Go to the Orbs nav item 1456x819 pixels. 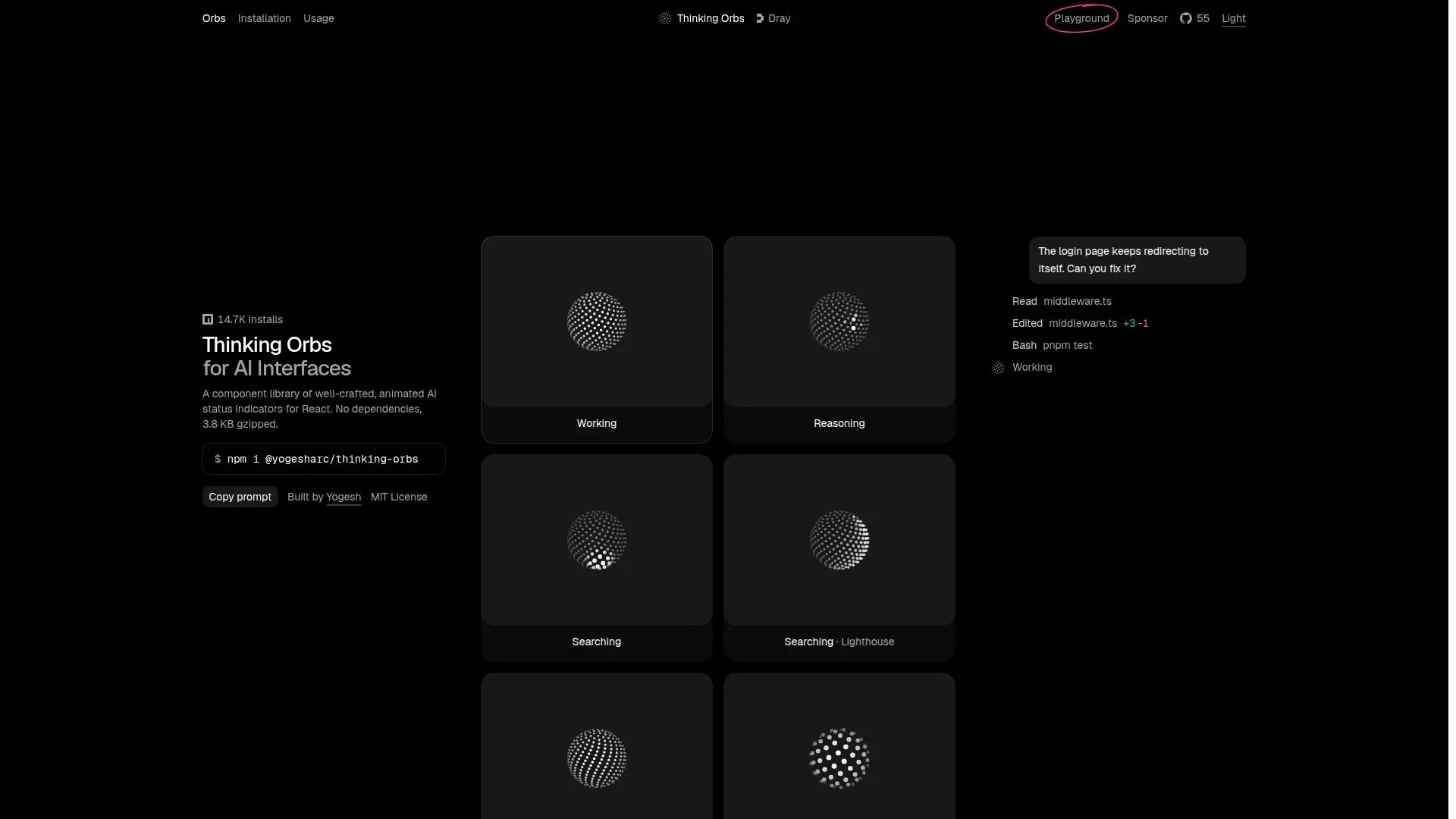click(x=214, y=18)
